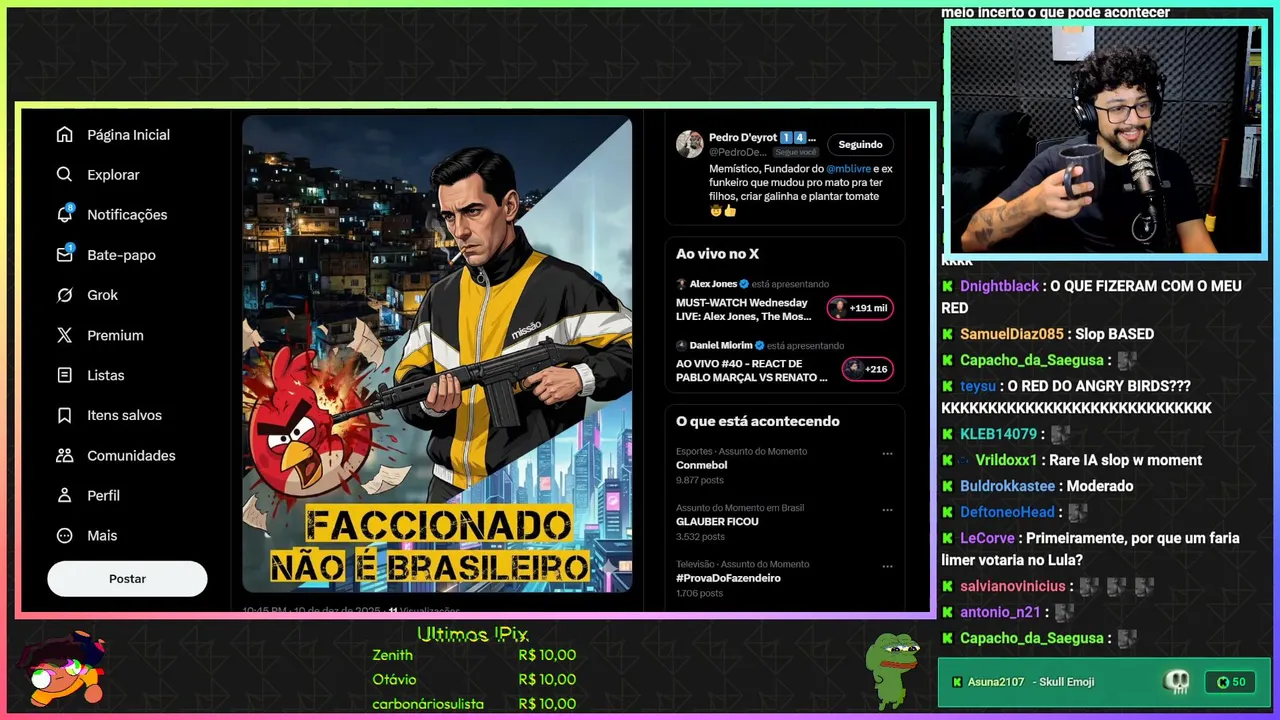Click the Itens salvos bookmark icon

click(65, 415)
